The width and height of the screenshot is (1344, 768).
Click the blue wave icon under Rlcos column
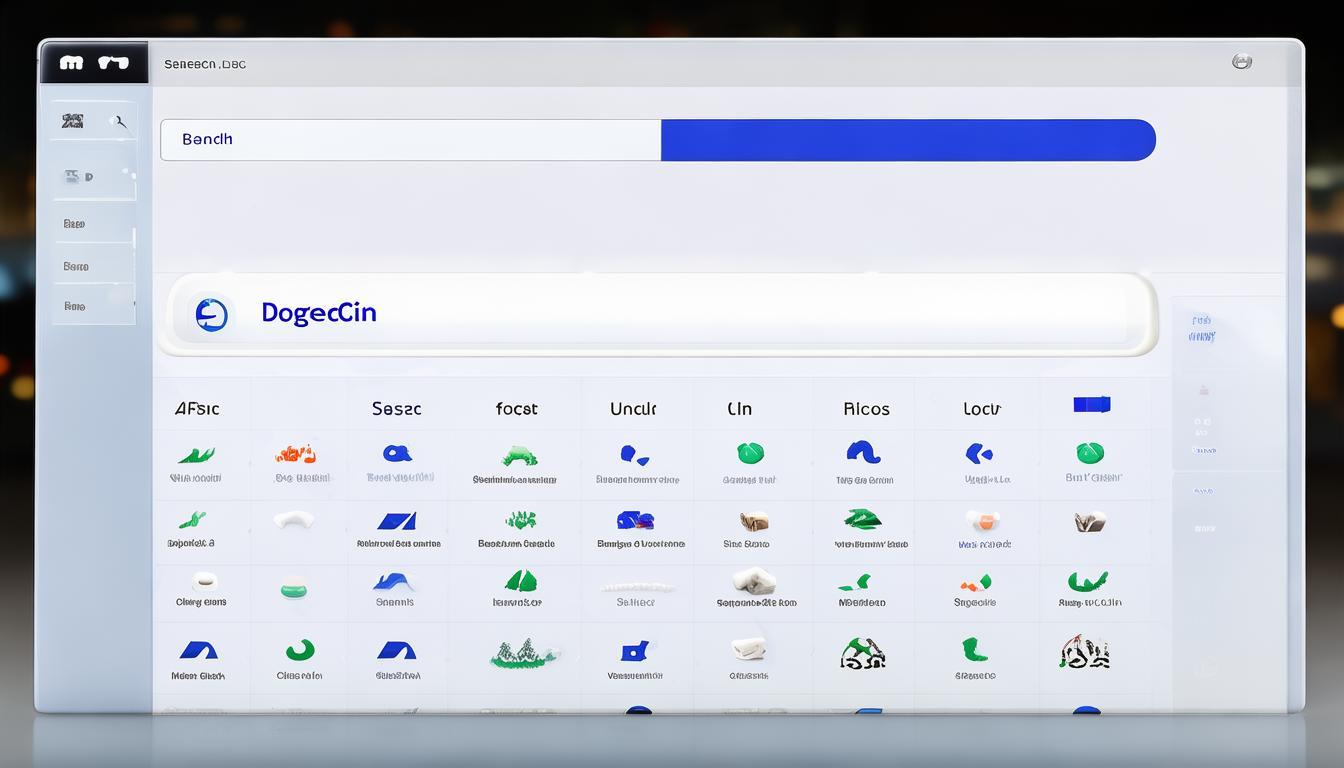pyautogui.click(x=862, y=453)
